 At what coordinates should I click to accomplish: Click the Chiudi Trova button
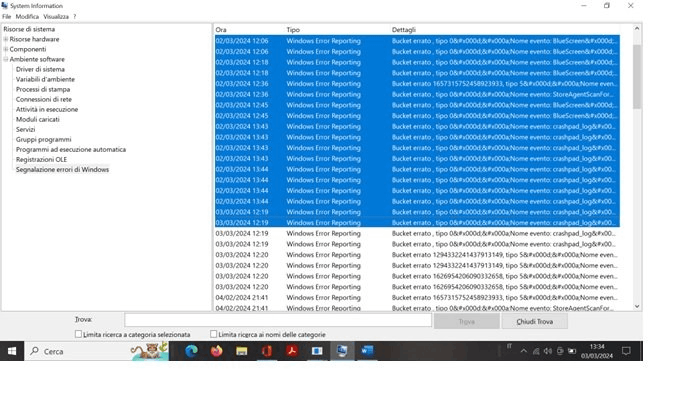pos(535,321)
